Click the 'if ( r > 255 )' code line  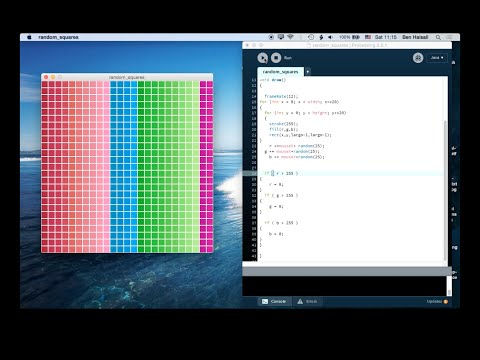pos(281,173)
